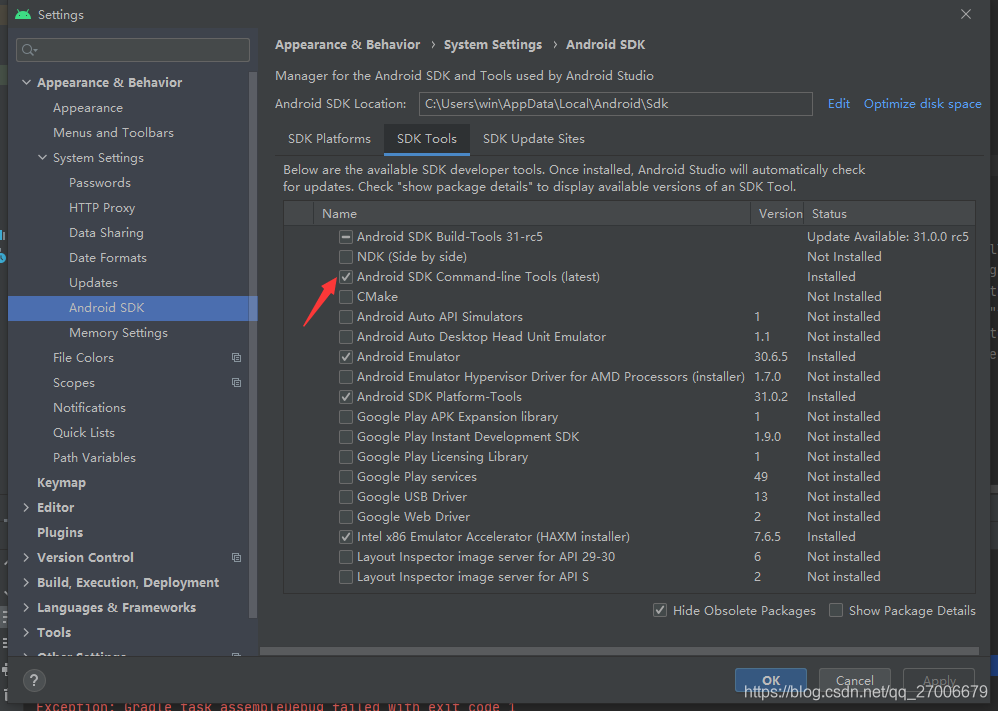Sort the table by the Name column header

tap(531, 214)
